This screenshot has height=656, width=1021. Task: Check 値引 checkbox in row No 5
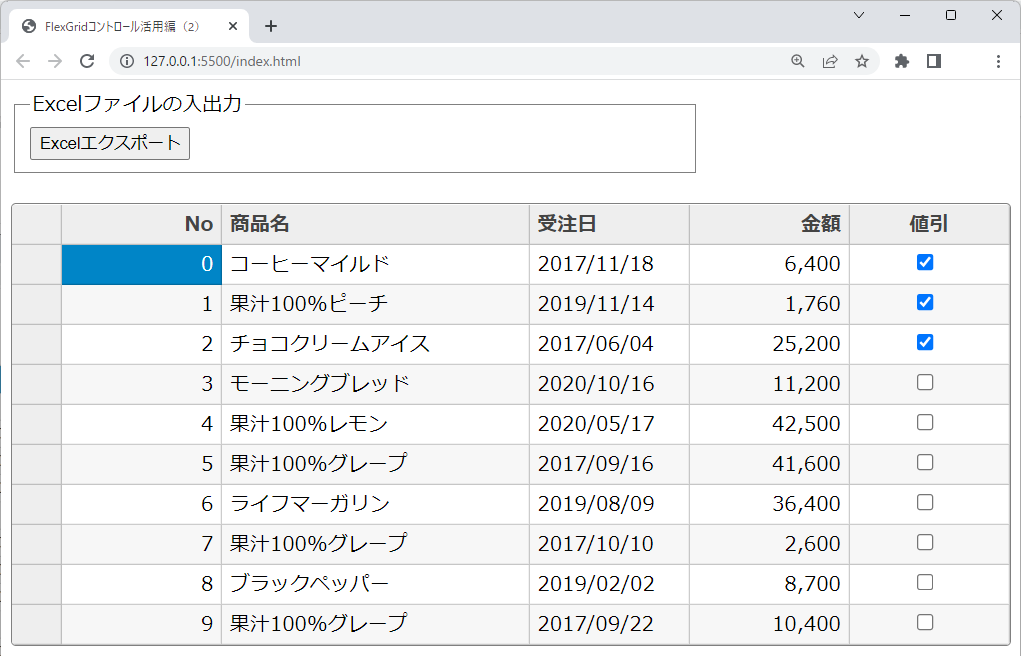tap(925, 463)
